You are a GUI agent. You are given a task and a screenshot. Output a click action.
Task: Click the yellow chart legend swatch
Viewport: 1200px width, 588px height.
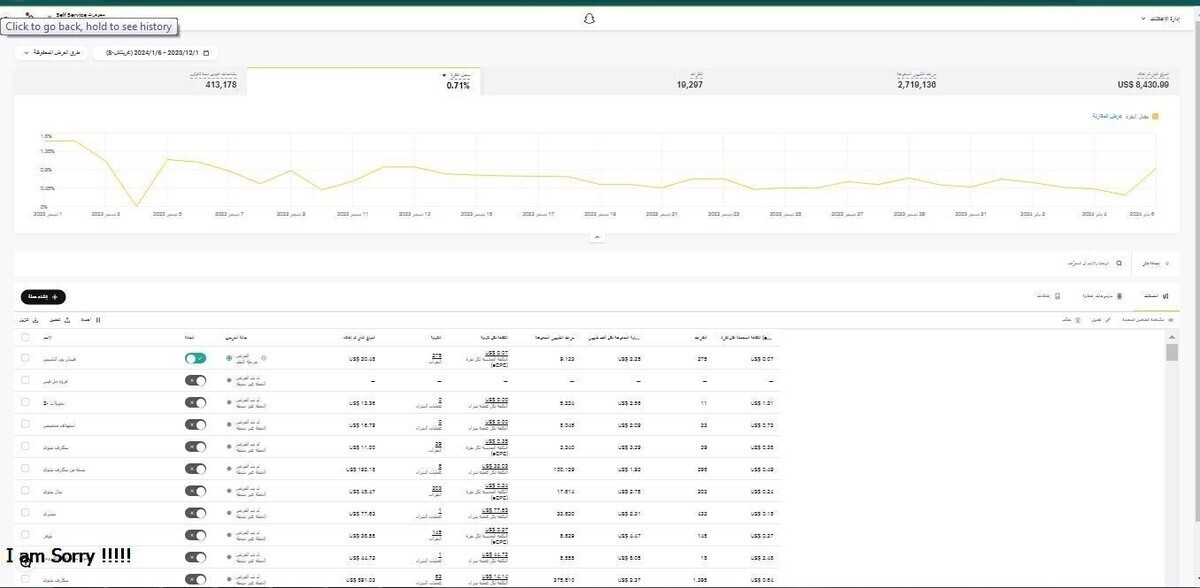coord(1155,116)
